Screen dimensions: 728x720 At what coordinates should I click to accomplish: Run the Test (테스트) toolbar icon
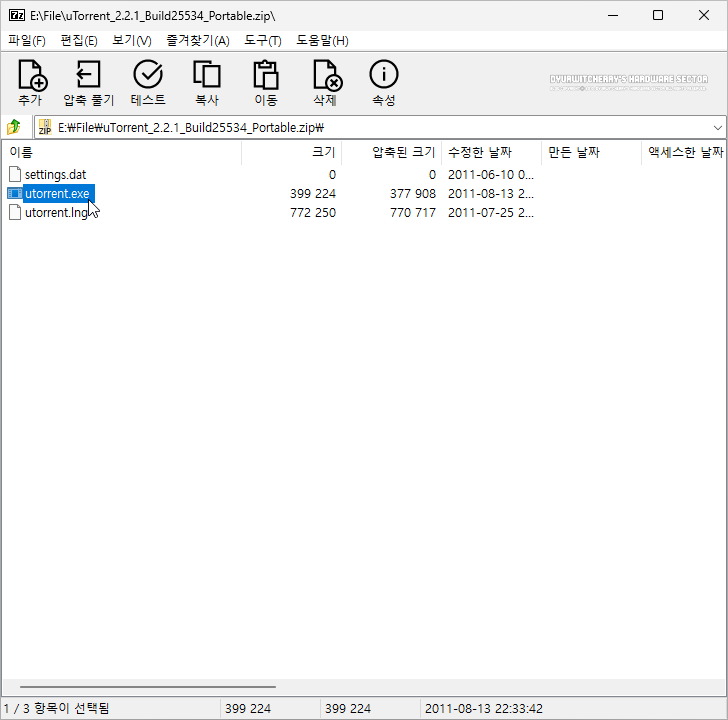pos(148,75)
